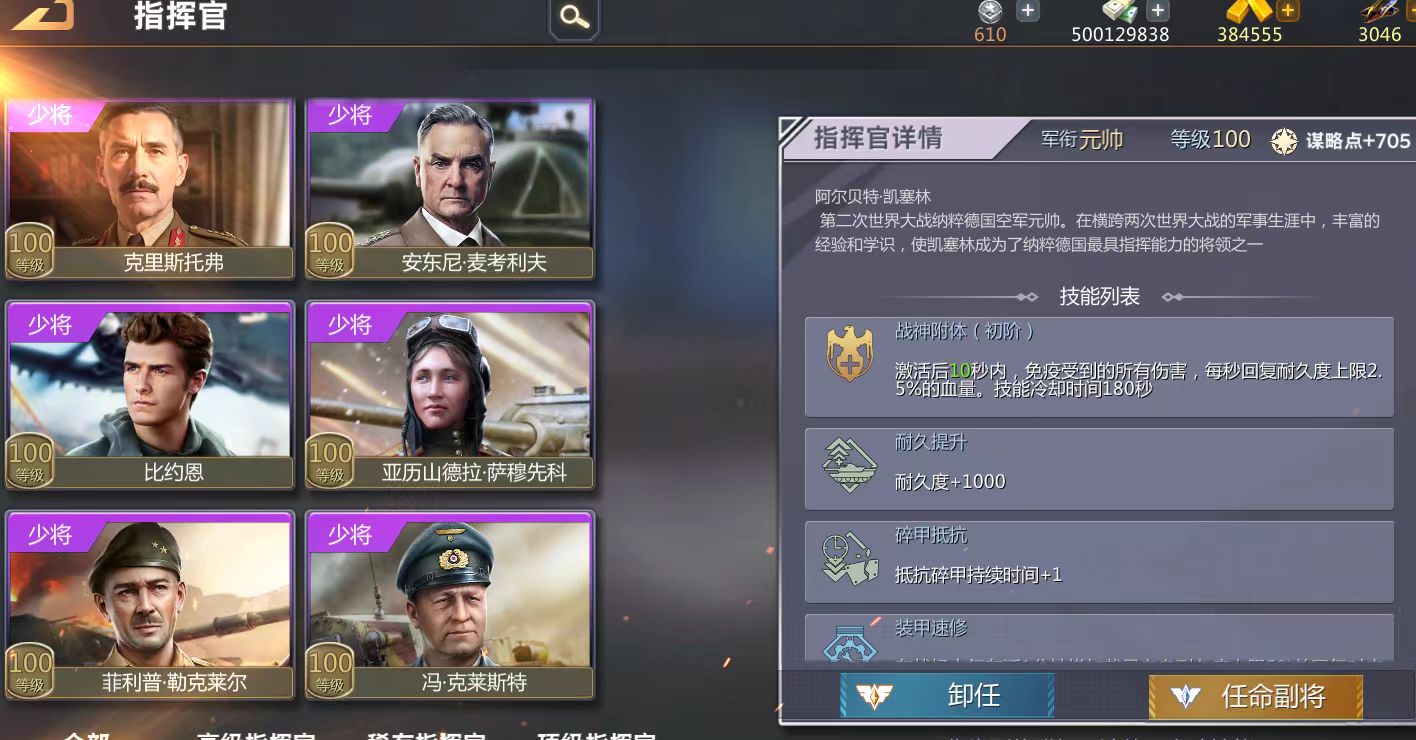
Task: Switch to the 高级指挥官 tab
Action: tap(257, 735)
